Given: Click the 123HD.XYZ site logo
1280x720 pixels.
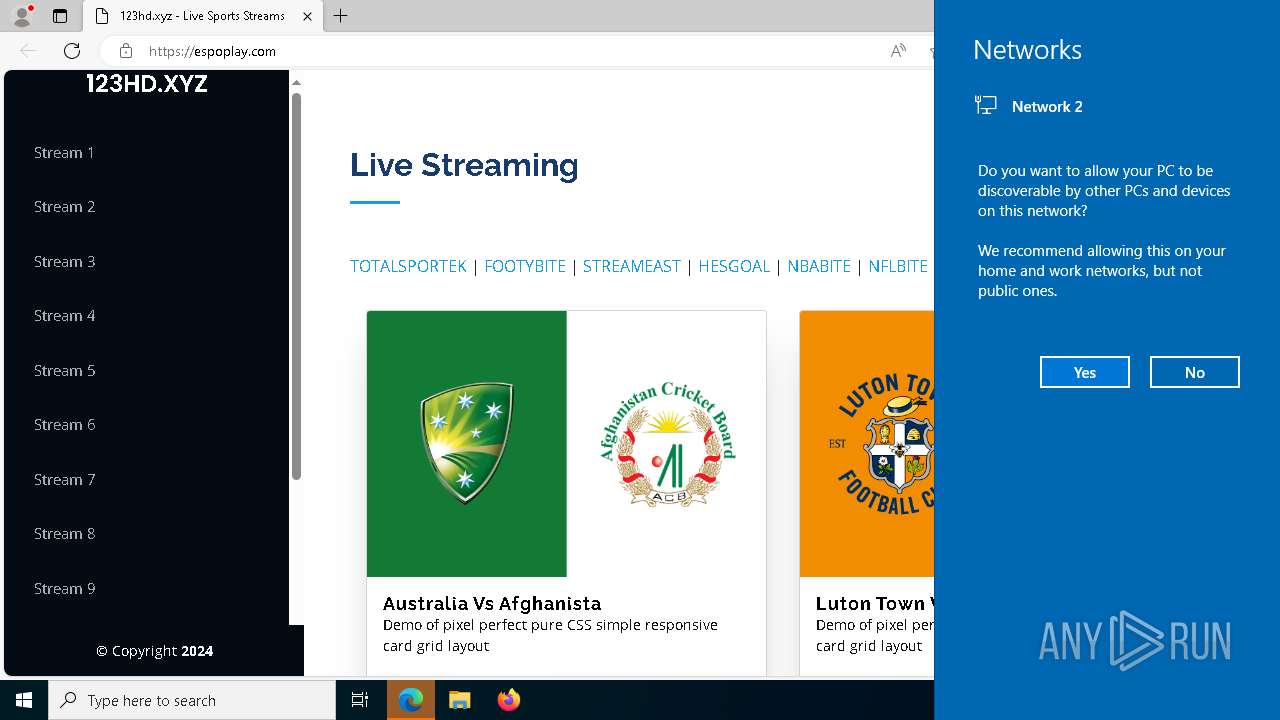Looking at the screenshot, I should click(x=147, y=84).
